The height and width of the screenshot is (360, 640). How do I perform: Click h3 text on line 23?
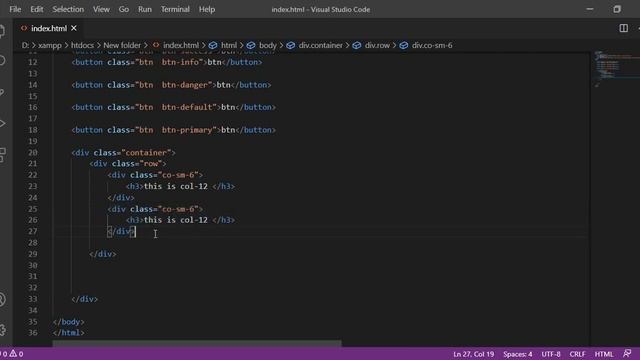point(176,186)
